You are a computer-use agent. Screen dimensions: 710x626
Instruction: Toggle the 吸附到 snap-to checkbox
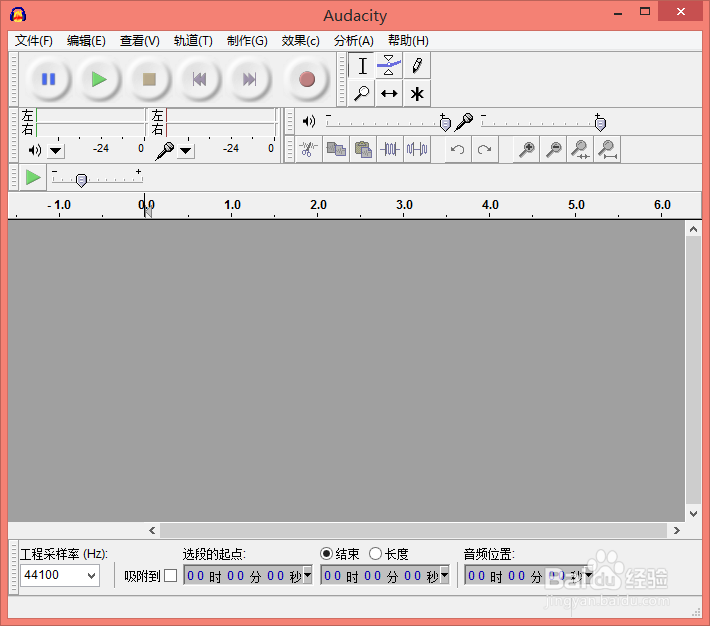tap(170, 576)
